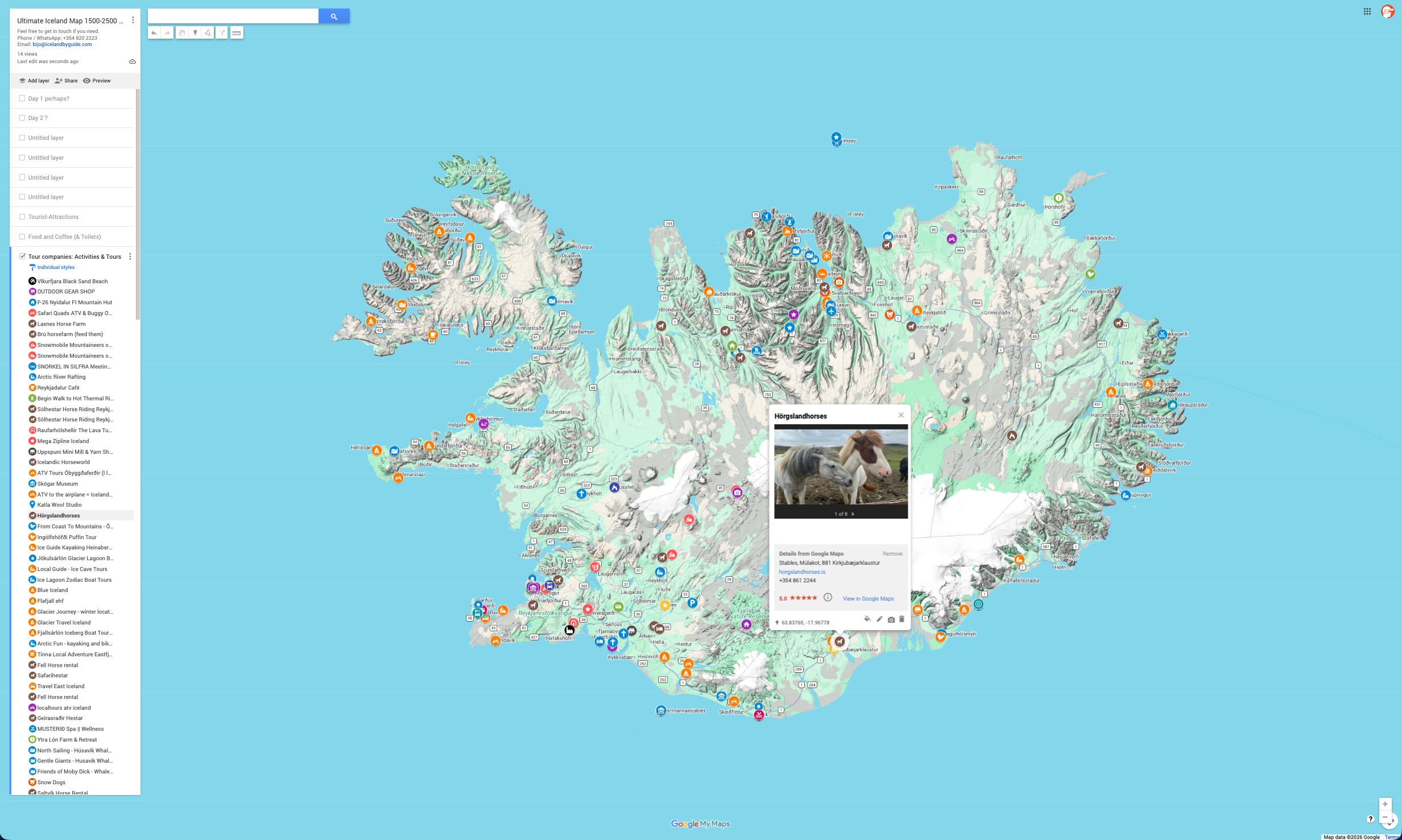Viewport: 1402px width, 840px height.
Task: Enable Food and Coffee (& Toilets) checkbox
Action: (x=22, y=237)
